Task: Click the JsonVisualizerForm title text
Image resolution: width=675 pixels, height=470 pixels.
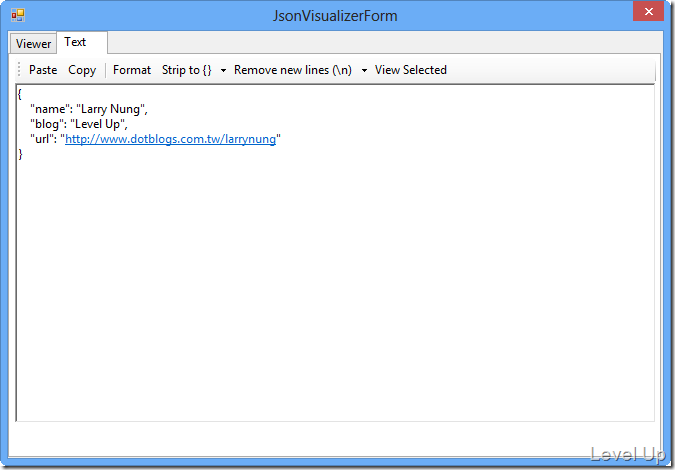Action: pos(335,15)
